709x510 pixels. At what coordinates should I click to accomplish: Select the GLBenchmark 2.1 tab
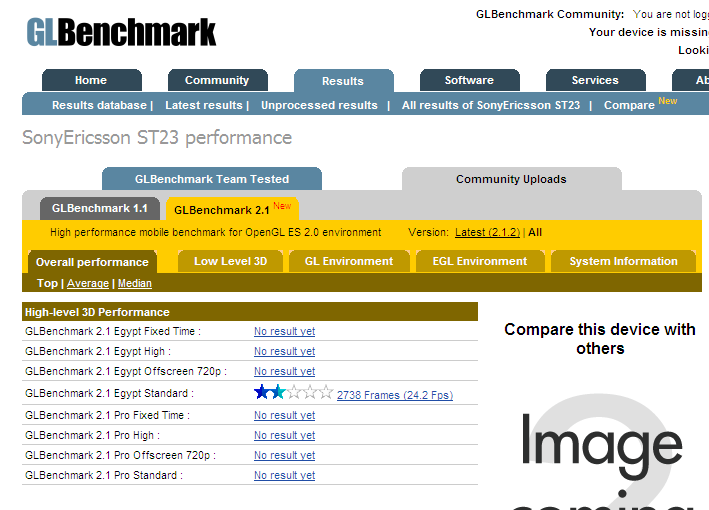point(232,209)
